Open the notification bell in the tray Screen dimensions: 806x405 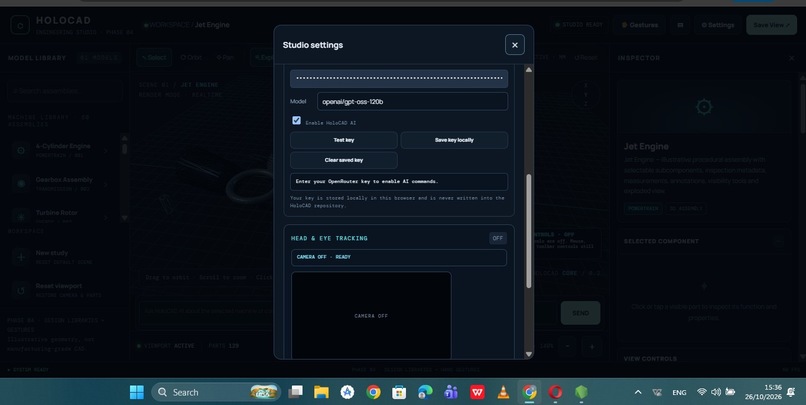[791, 392]
